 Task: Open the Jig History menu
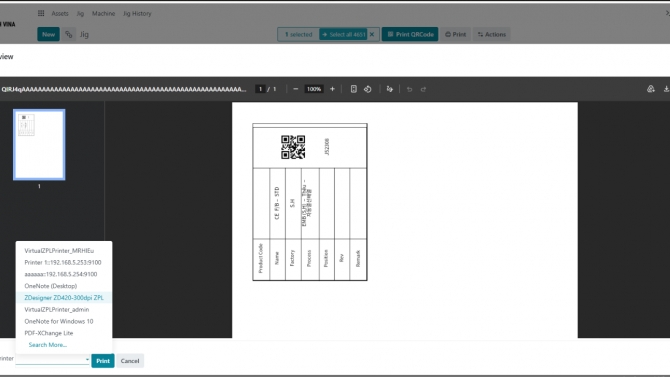coord(137,13)
